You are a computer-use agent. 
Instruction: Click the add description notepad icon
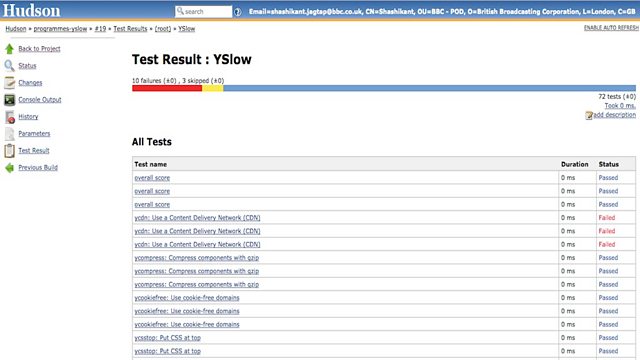pos(589,116)
